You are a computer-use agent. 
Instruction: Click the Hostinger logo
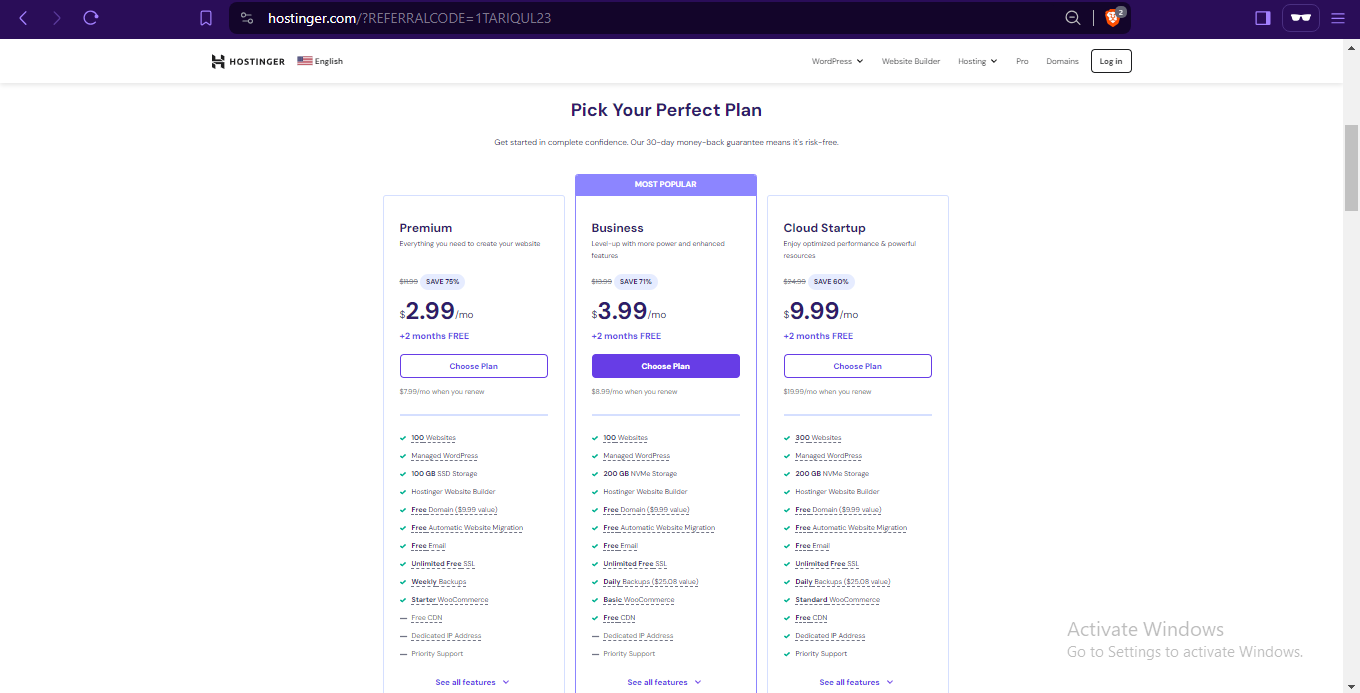click(x=248, y=61)
